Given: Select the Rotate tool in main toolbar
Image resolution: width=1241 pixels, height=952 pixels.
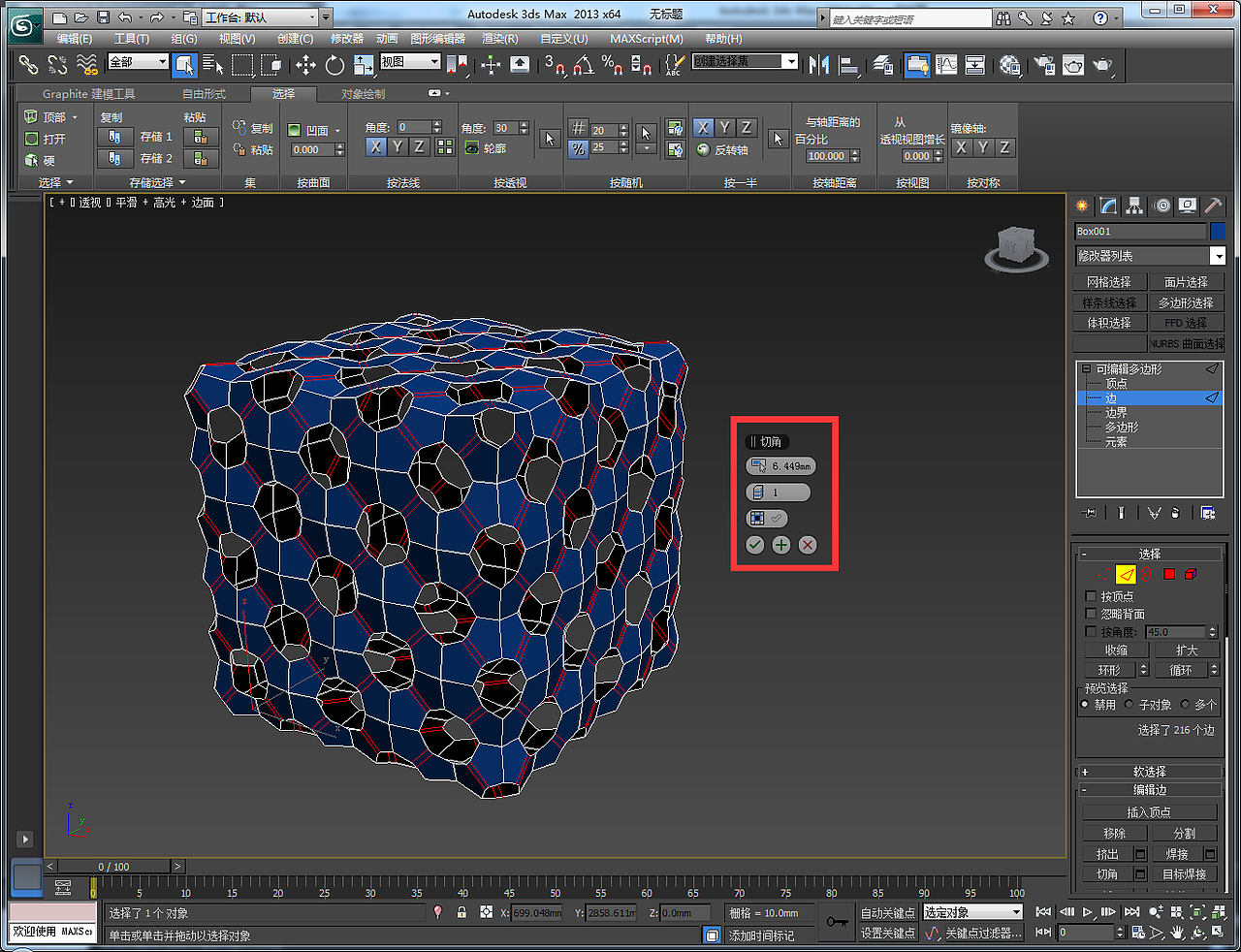Looking at the screenshot, I should click(334, 65).
